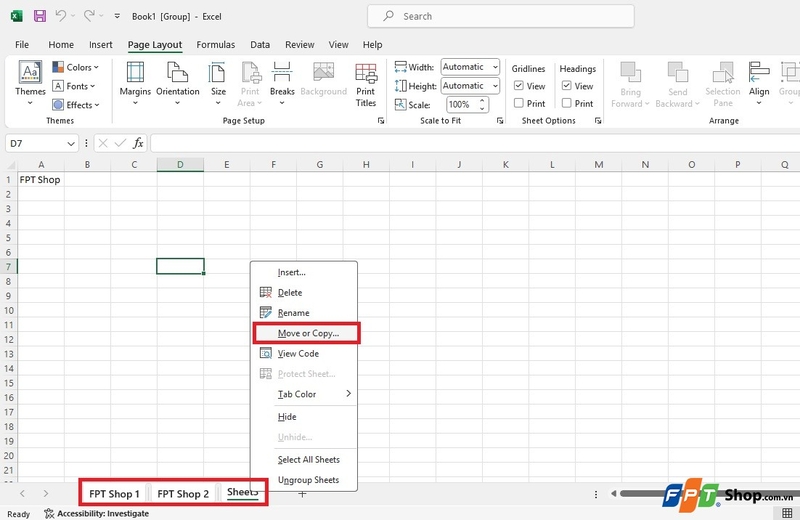
Task: Click the formula bar Enter checkmark
Action: tap(120, 143)
